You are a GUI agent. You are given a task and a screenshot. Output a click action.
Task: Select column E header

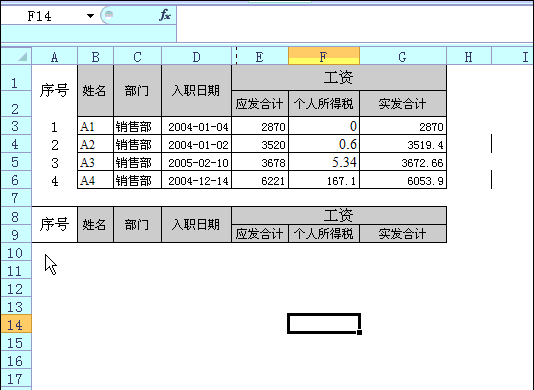point(260,57)
